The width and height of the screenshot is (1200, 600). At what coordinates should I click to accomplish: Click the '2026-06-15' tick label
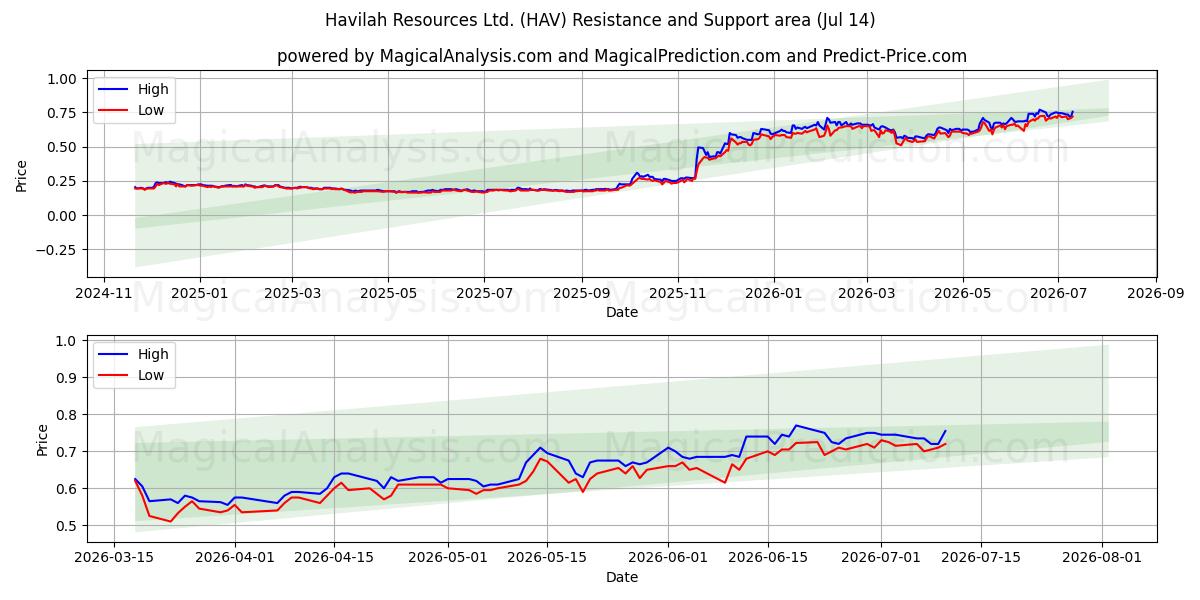point(768,558)
